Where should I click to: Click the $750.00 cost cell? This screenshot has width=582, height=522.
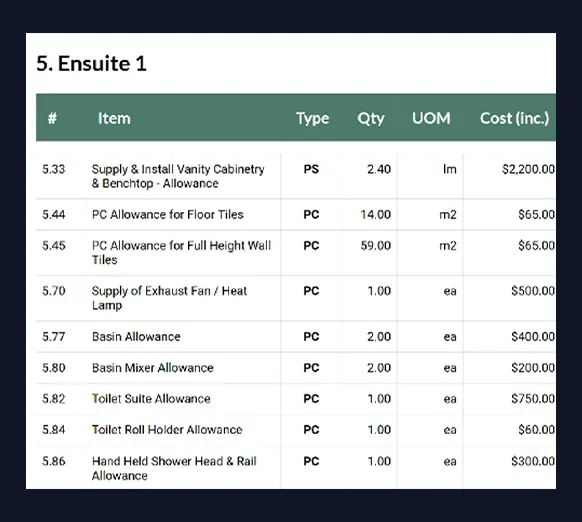point(533,399)
